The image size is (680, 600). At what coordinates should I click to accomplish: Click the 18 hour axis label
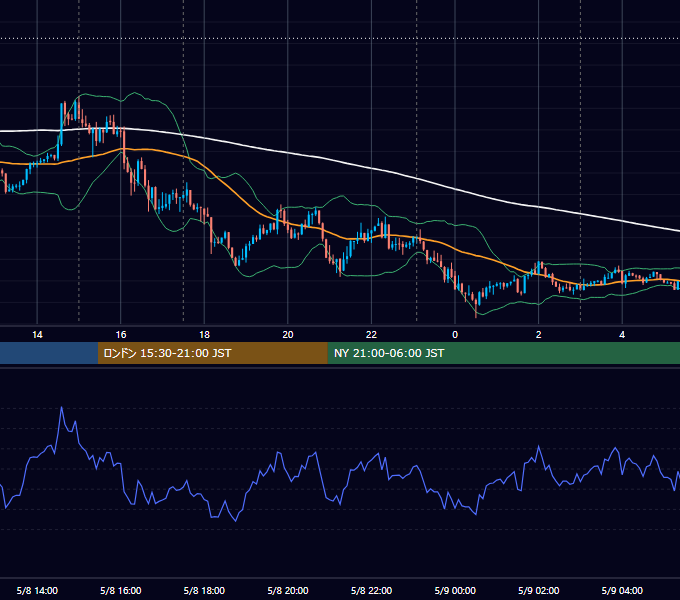(204, 335)
